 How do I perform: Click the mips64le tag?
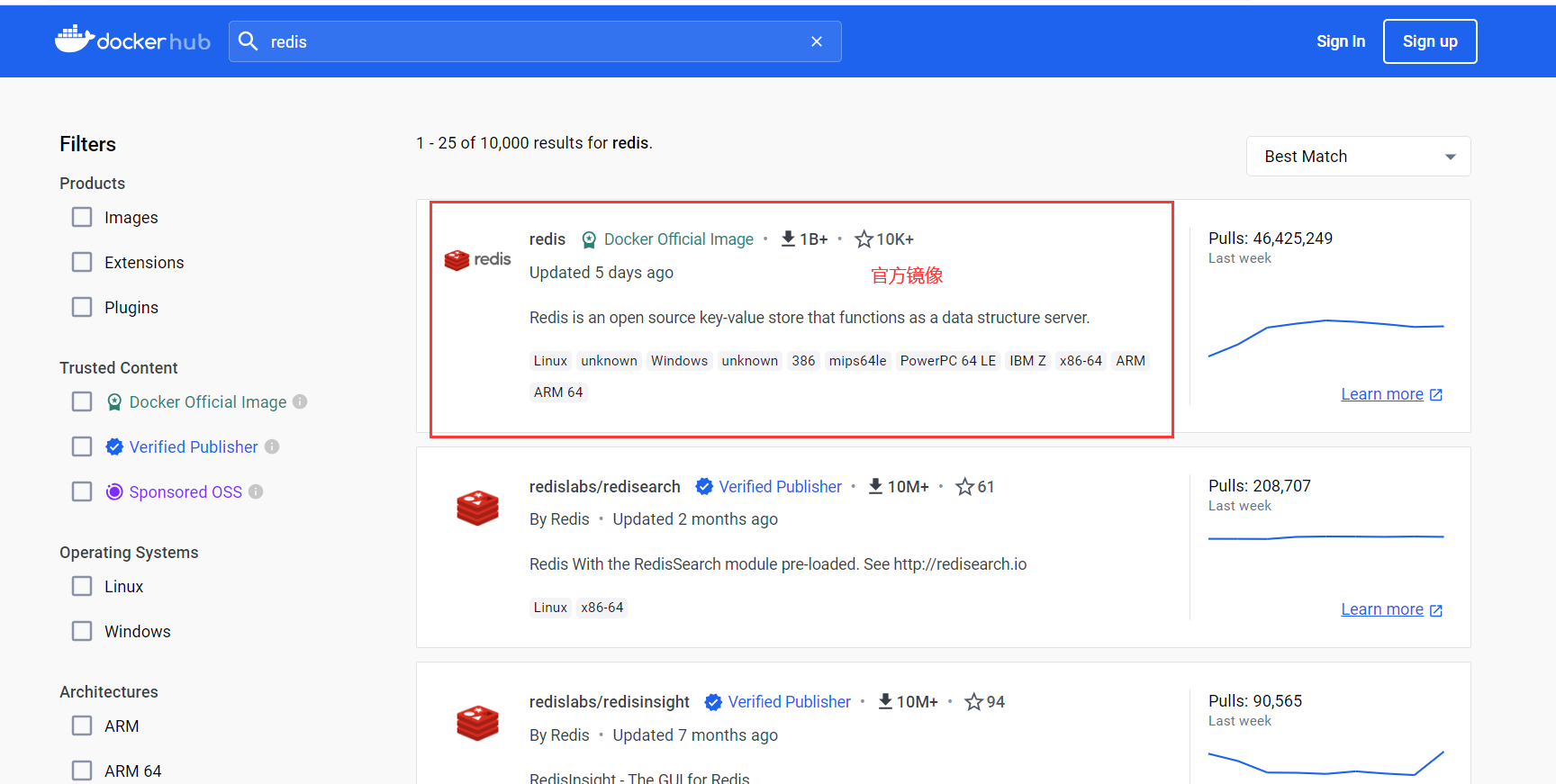pos(857,361)
